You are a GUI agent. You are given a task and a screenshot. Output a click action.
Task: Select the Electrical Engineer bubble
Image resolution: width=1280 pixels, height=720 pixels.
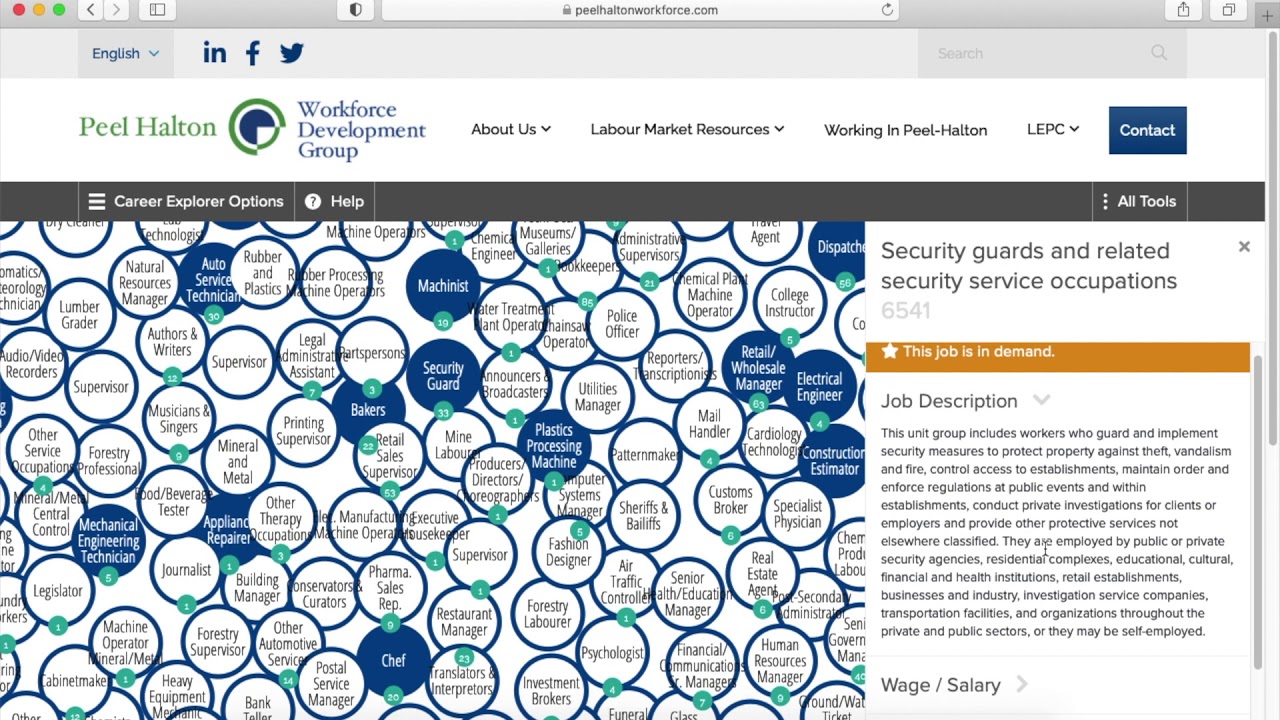(x=819, y=386)
